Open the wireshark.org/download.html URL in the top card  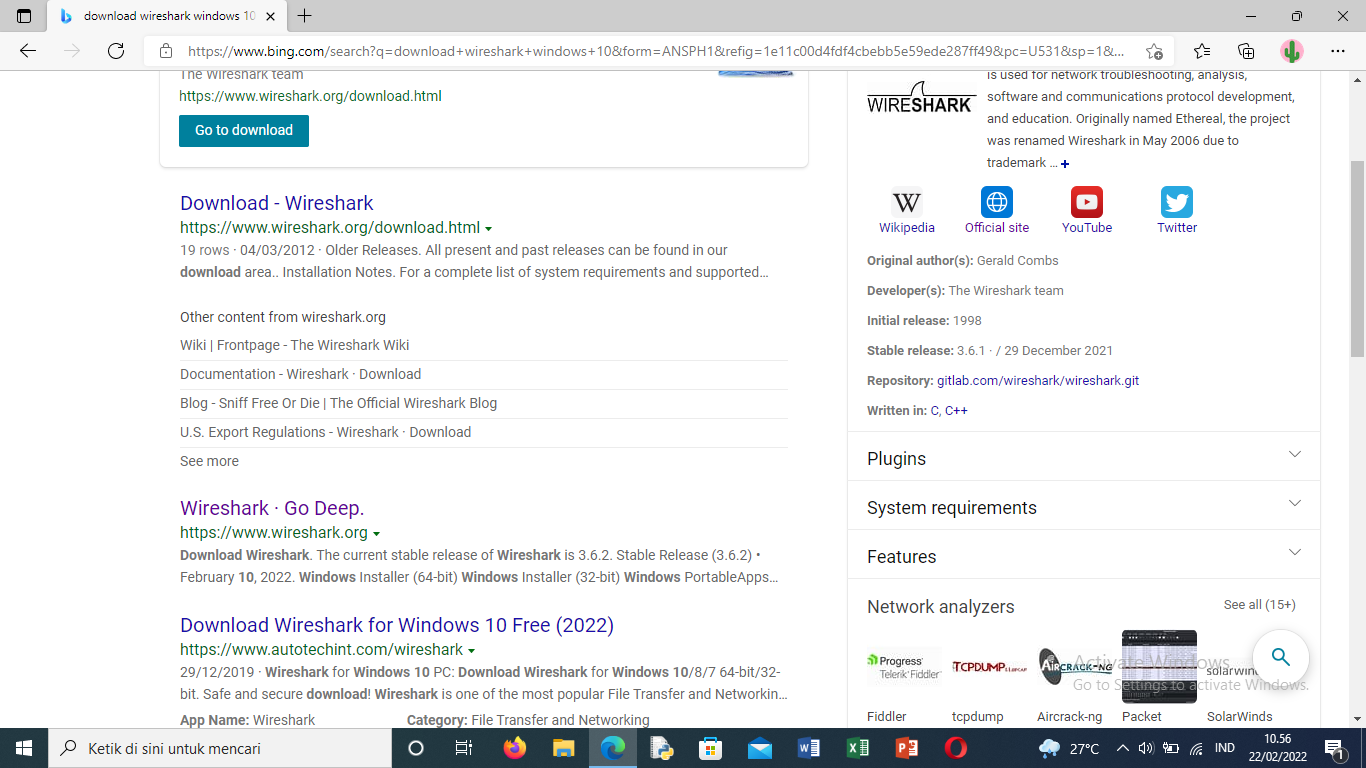[310, 96]
